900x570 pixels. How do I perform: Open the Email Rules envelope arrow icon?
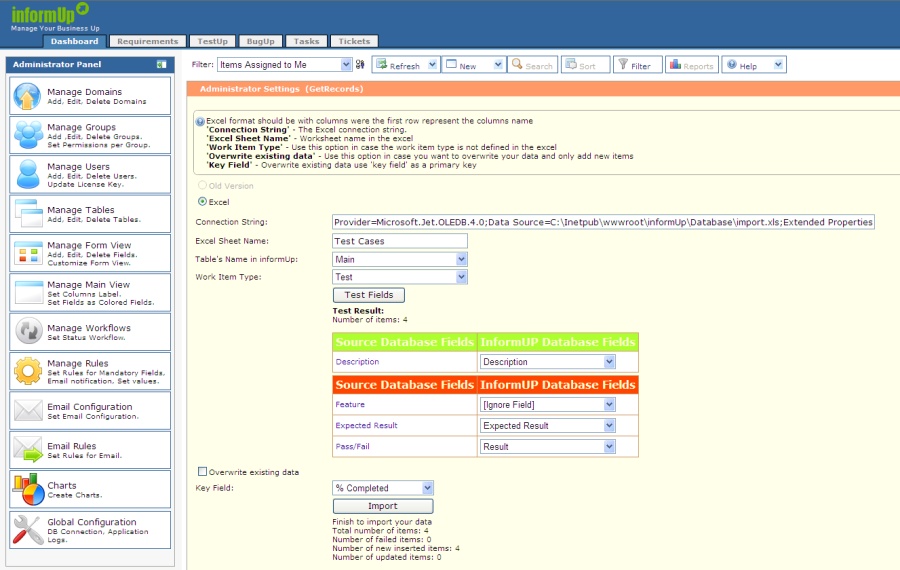click(28, 449)
